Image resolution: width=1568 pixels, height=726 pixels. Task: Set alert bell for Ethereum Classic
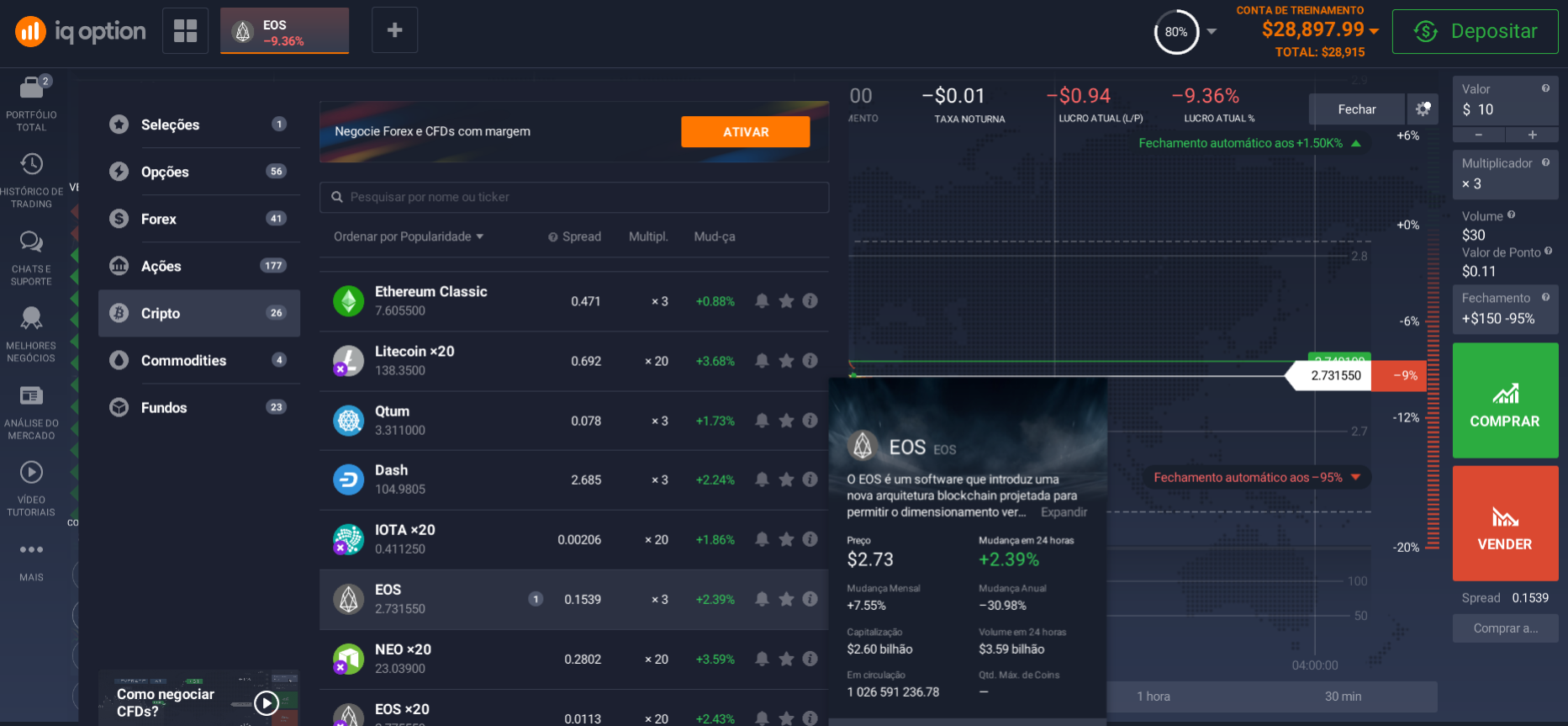click(x=762, y=300)
